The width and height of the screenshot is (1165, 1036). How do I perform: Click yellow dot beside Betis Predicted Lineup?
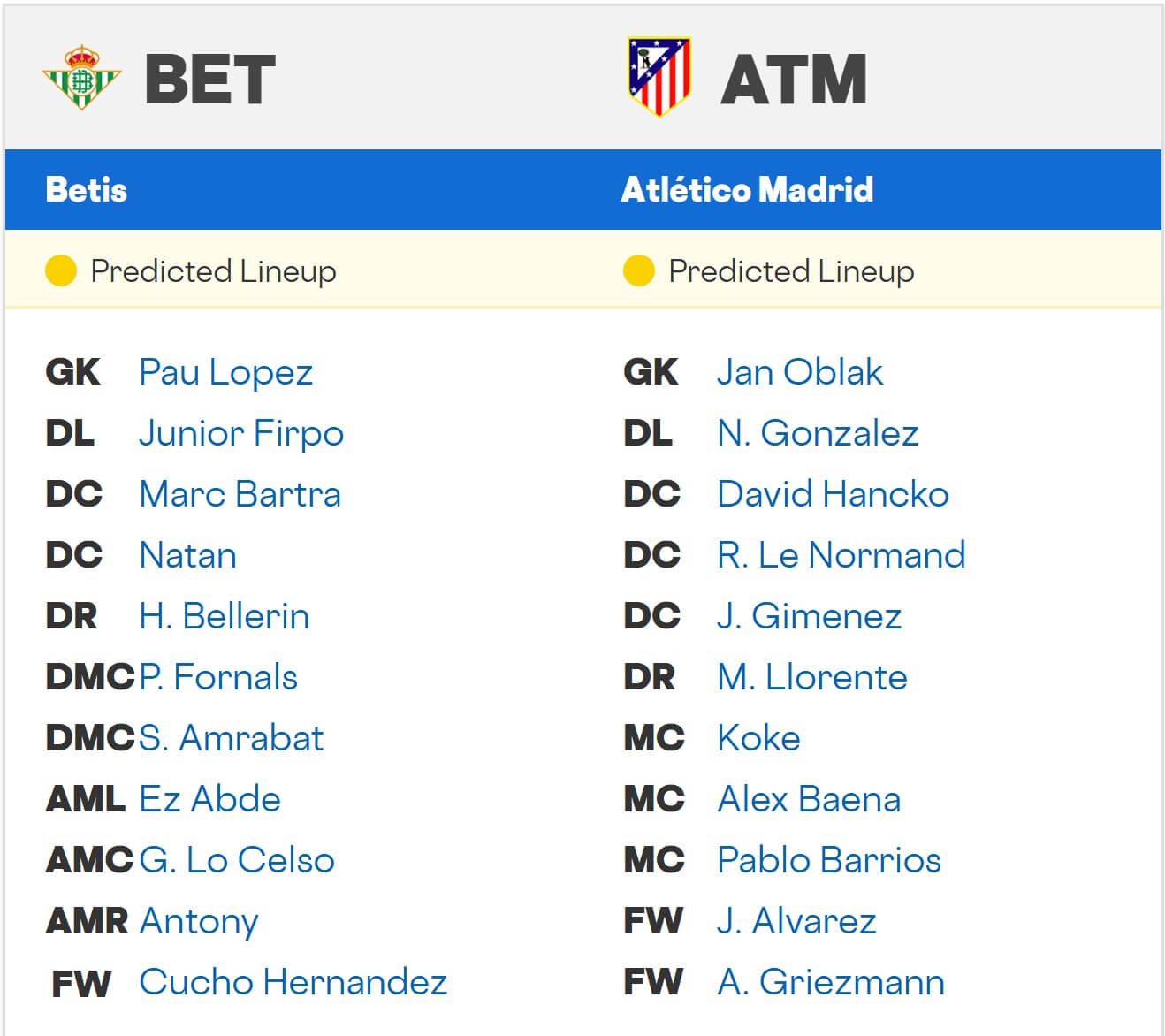point(61,270)
